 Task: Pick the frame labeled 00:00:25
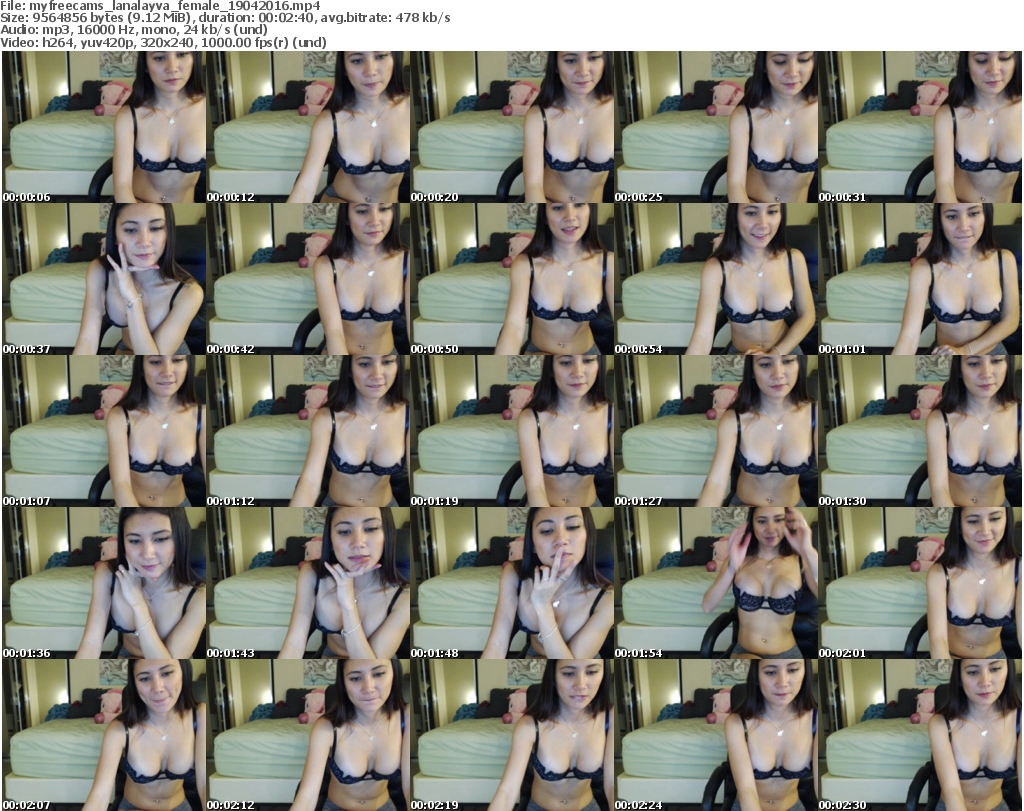coord(716,127)
